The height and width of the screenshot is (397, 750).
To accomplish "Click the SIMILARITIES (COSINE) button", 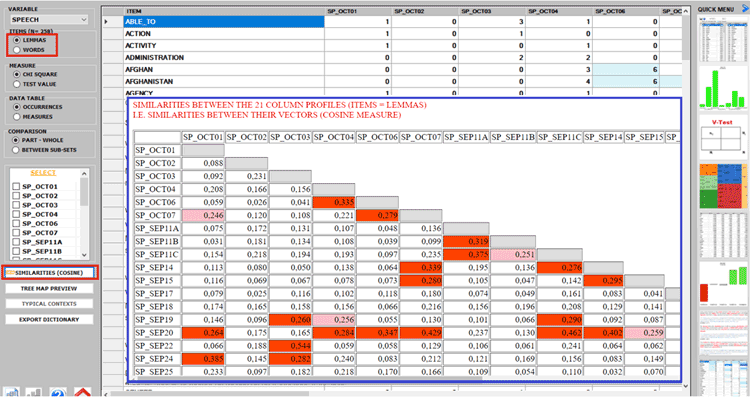I will [49, 273].
